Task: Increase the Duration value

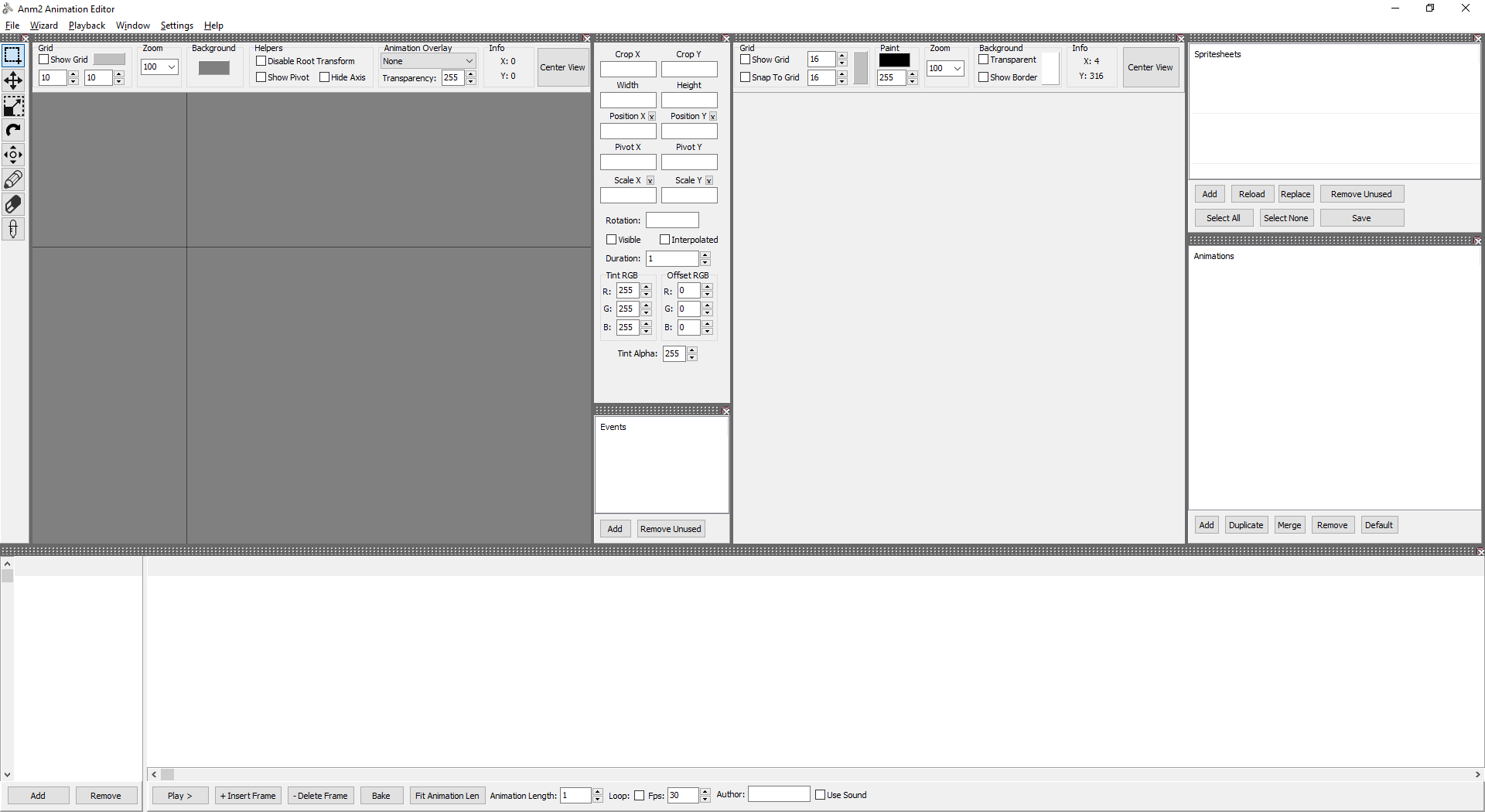Action: 705,255
